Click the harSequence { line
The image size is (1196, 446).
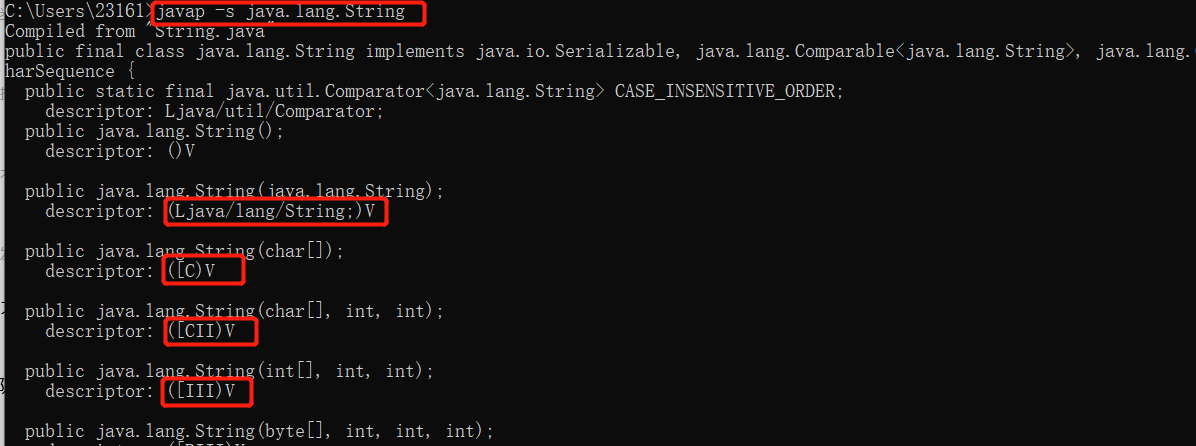(59, 72)
